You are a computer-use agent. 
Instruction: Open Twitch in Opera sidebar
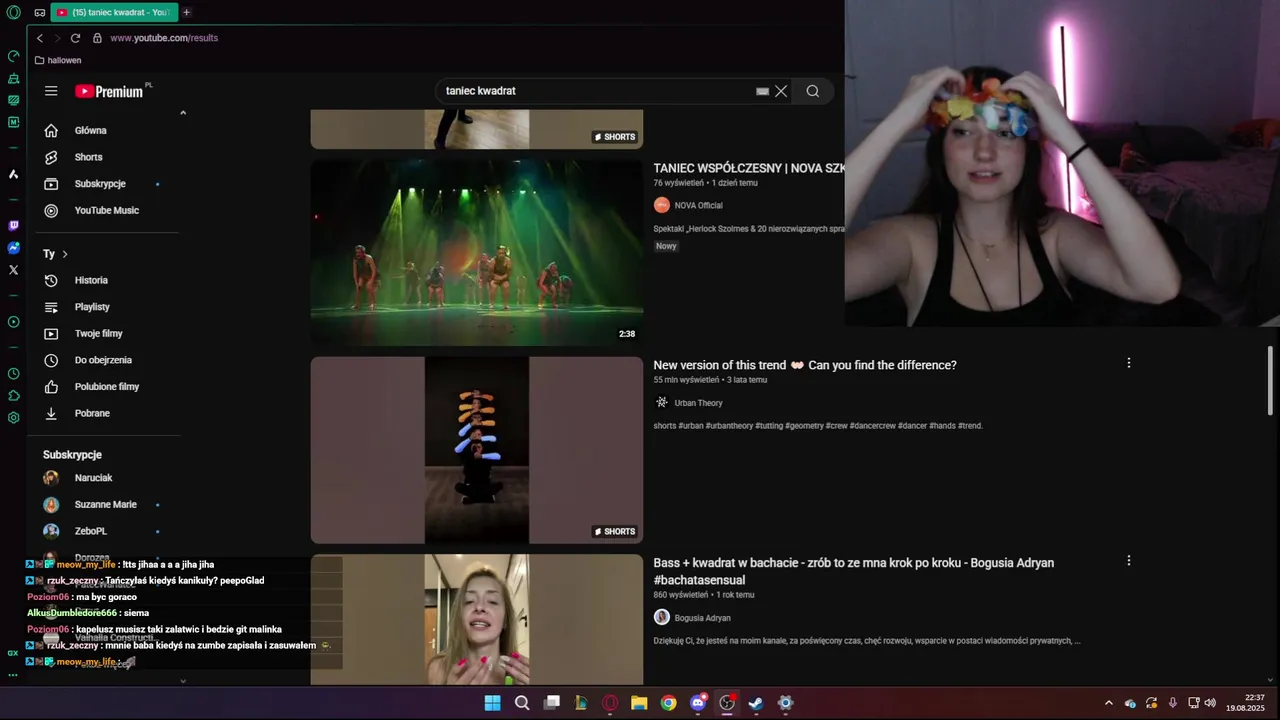13,226
